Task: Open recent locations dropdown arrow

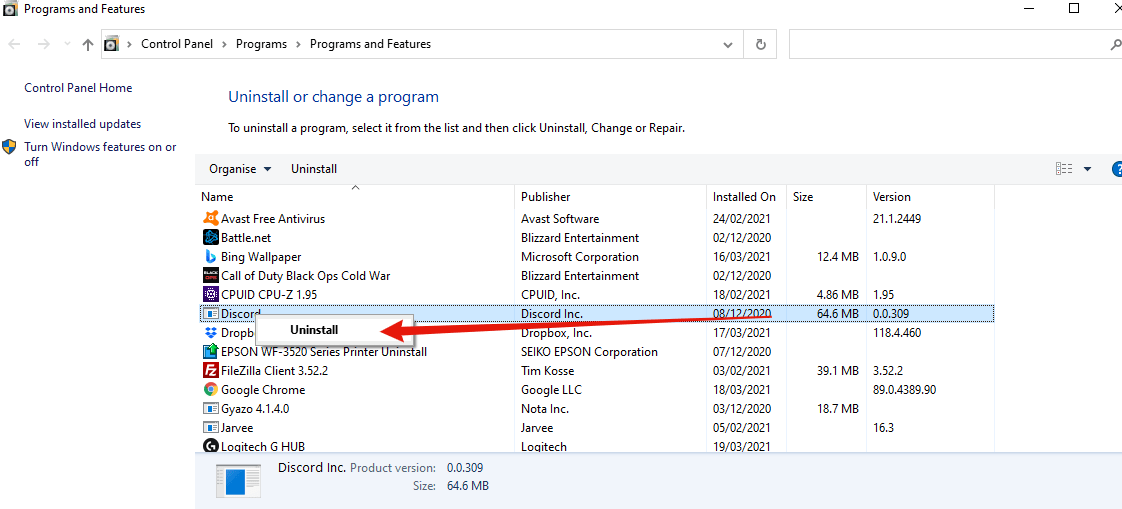Action: [67, 44]
